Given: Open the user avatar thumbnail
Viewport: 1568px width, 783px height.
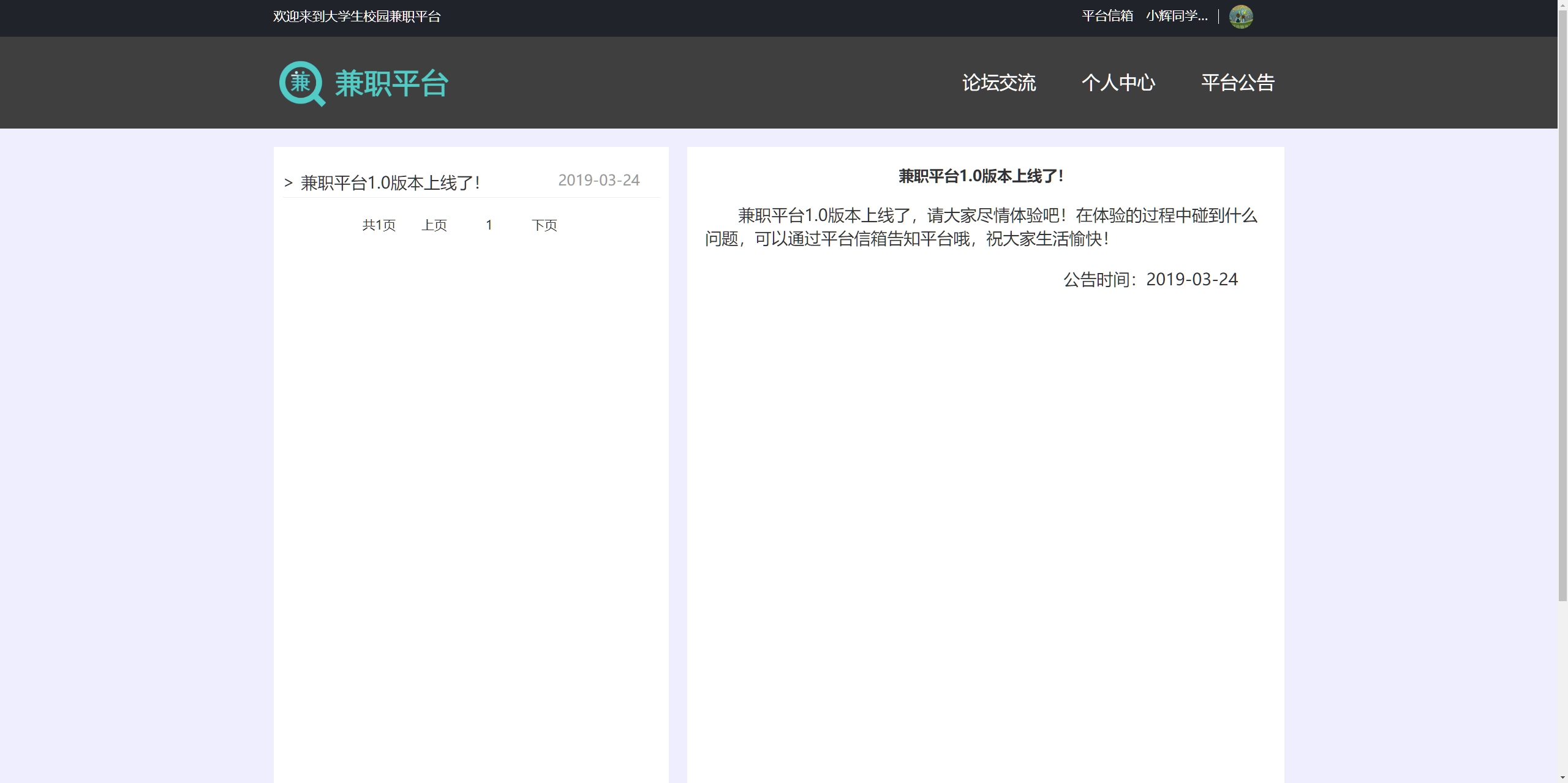Looking at the screenshot, I should [x=1241, y=17].
